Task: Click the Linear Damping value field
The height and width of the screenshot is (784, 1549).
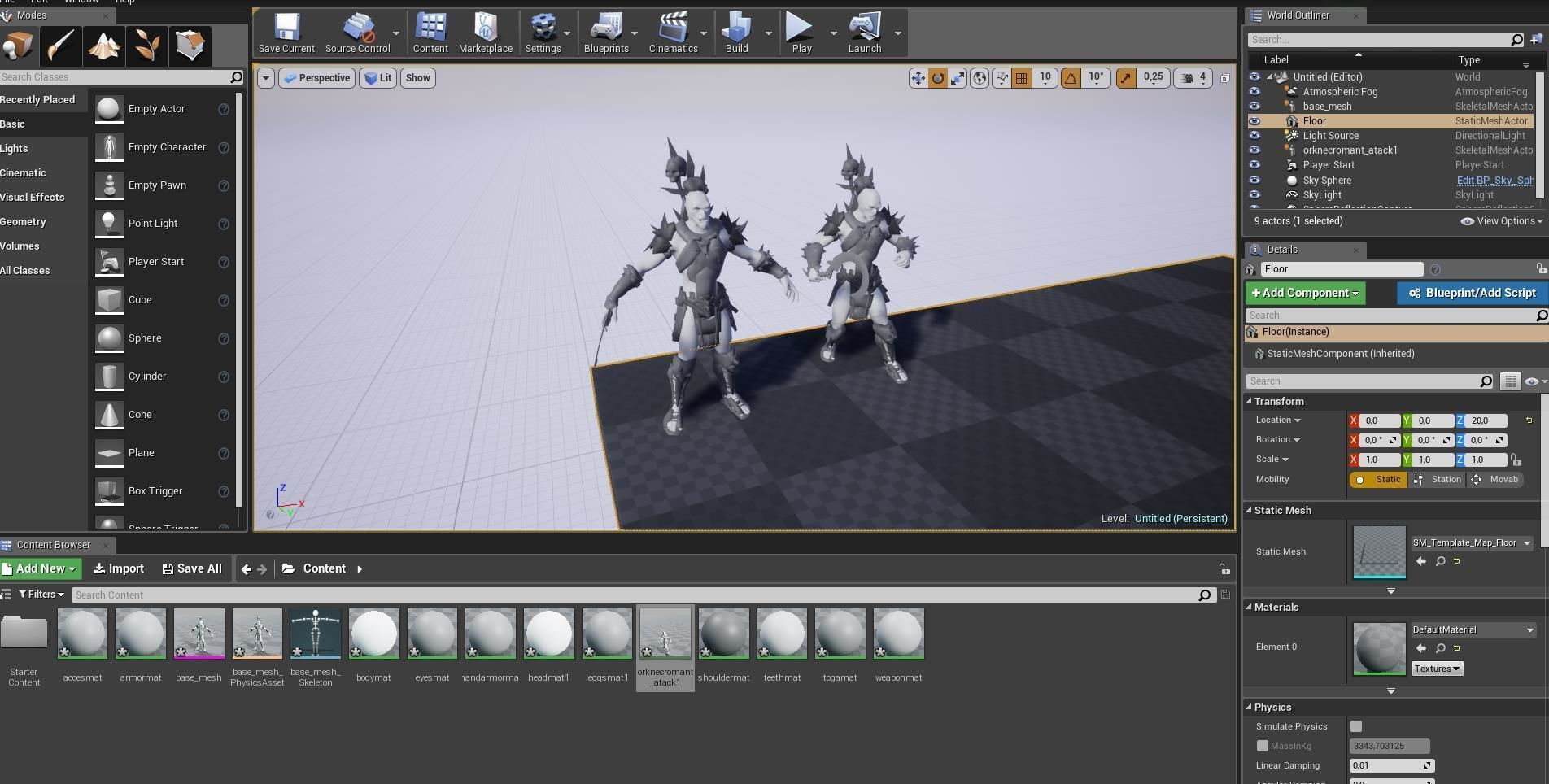Action: (x=1391, y=765)
